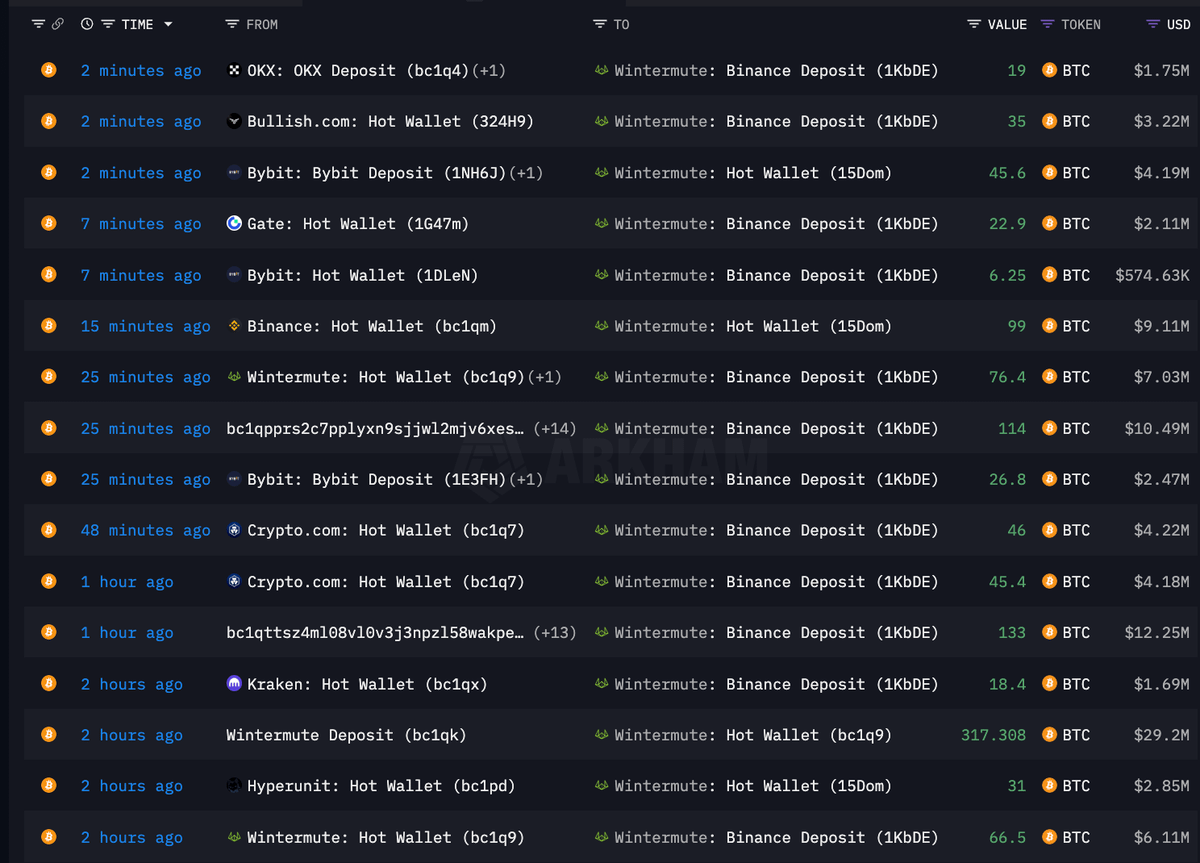Click the Bullish.com logo icon
The image size is (1200, 863).
(234, 121)
